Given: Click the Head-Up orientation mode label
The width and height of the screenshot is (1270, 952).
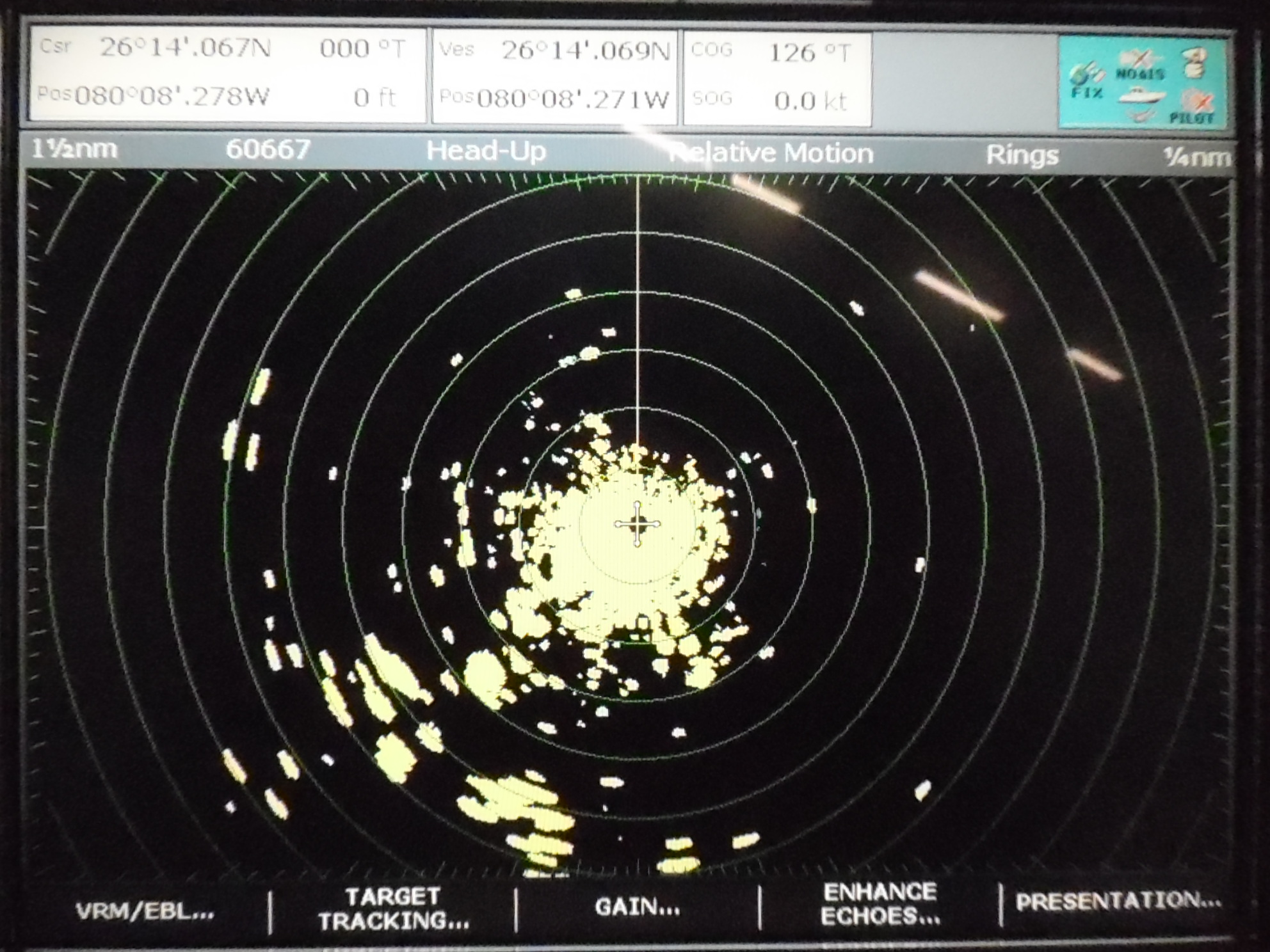Looking at the screenshot, I should (x=486, y=151).
